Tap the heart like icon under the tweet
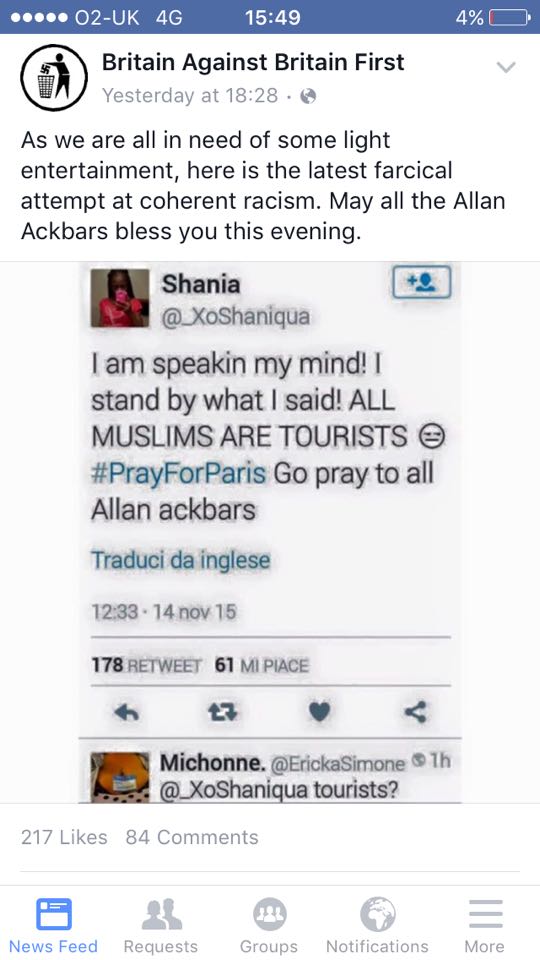This screenshot has width=540, height=960. click(x=319, y=711)
